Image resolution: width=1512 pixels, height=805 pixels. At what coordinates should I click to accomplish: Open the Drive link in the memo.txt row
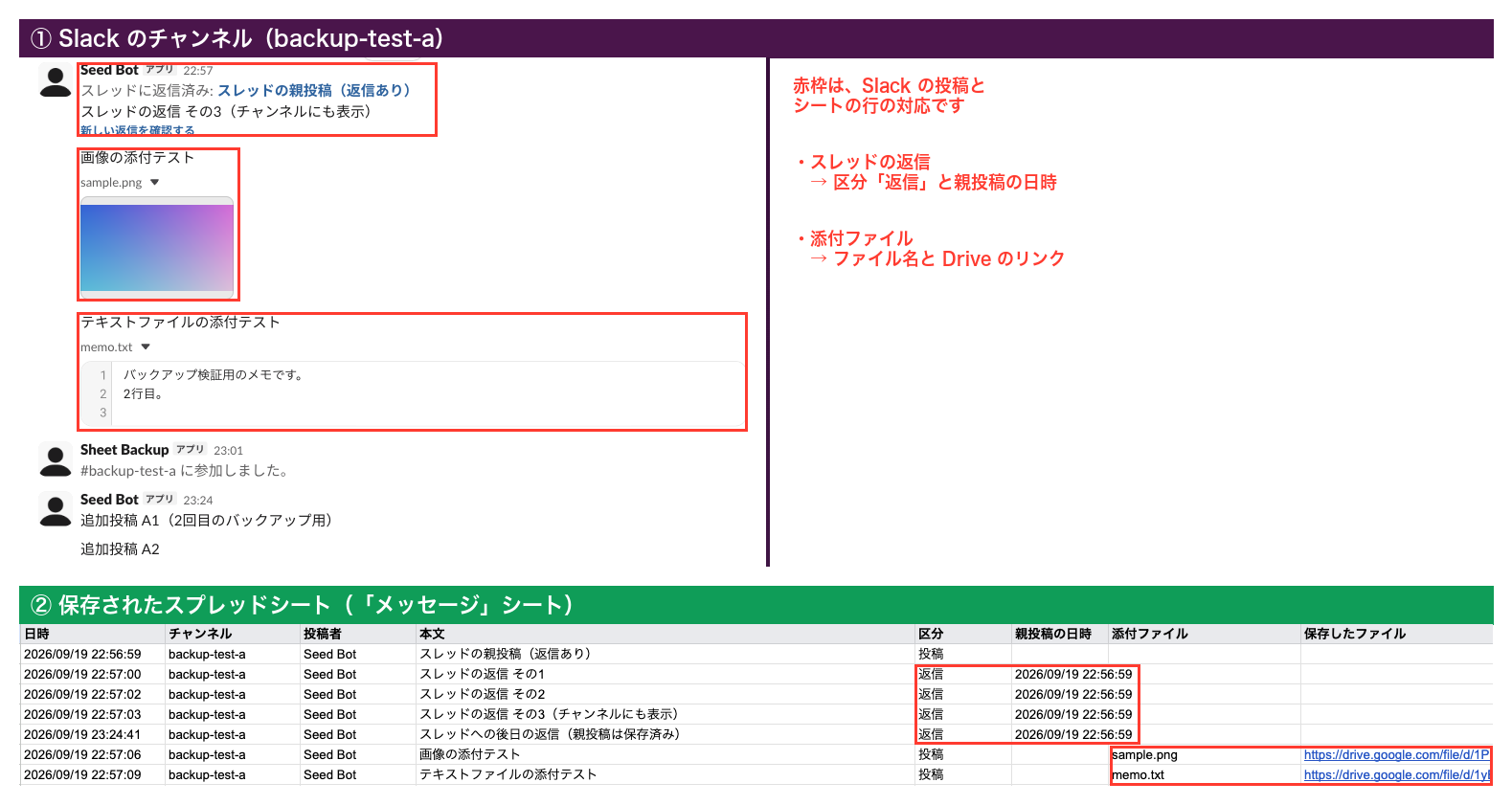tap(1396, 774)
